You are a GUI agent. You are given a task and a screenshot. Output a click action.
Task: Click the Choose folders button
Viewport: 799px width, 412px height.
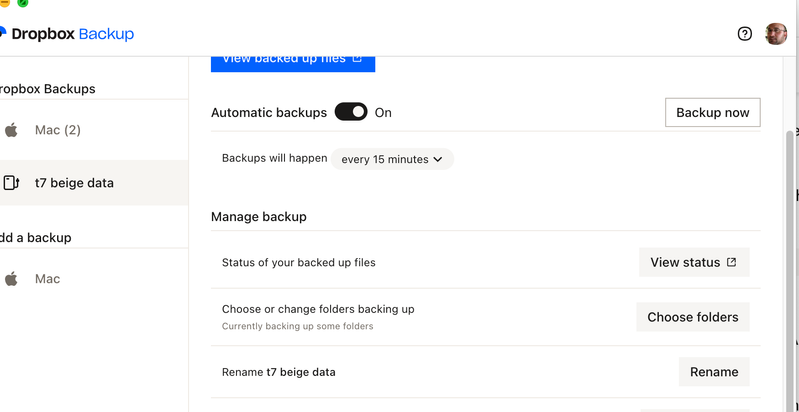click(692, 317)
